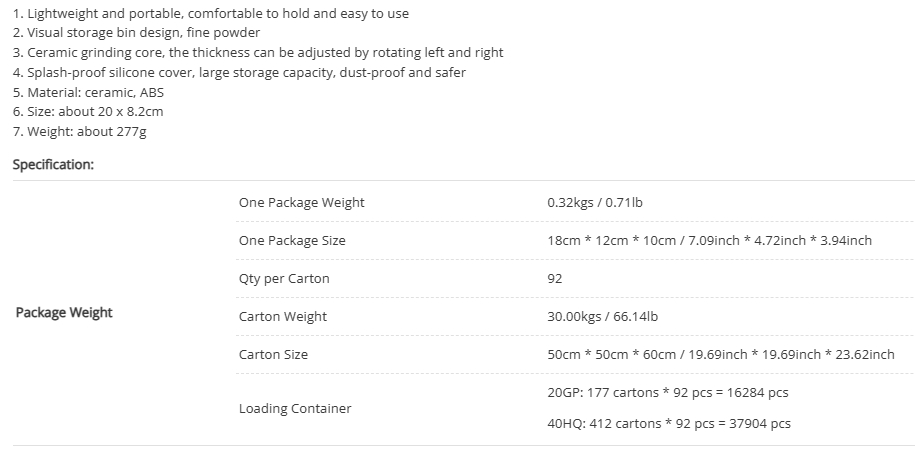The image size is (915, 454).
Task: Click the Qty per Carton label
Action: pyautogui.click(x=284, y=278)
